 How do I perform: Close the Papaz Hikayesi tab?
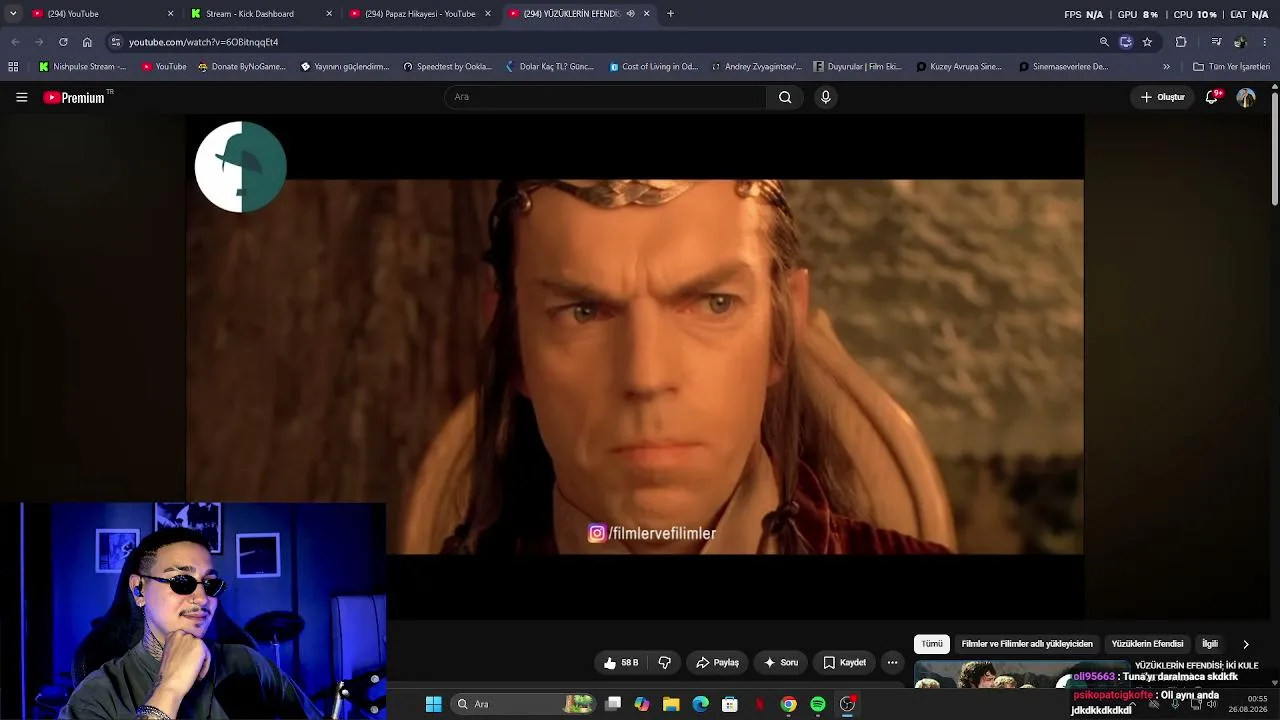(488, 14)
